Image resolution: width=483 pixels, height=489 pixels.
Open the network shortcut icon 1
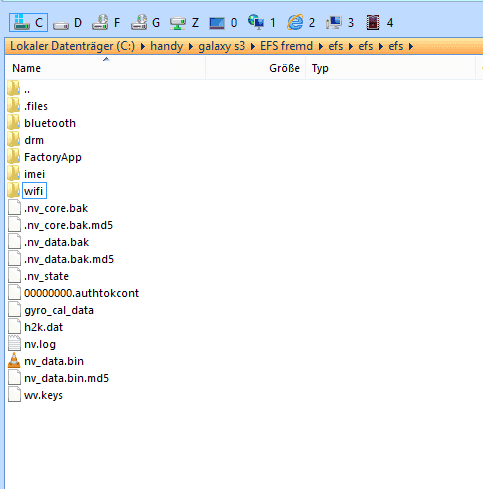pos(262,23)
